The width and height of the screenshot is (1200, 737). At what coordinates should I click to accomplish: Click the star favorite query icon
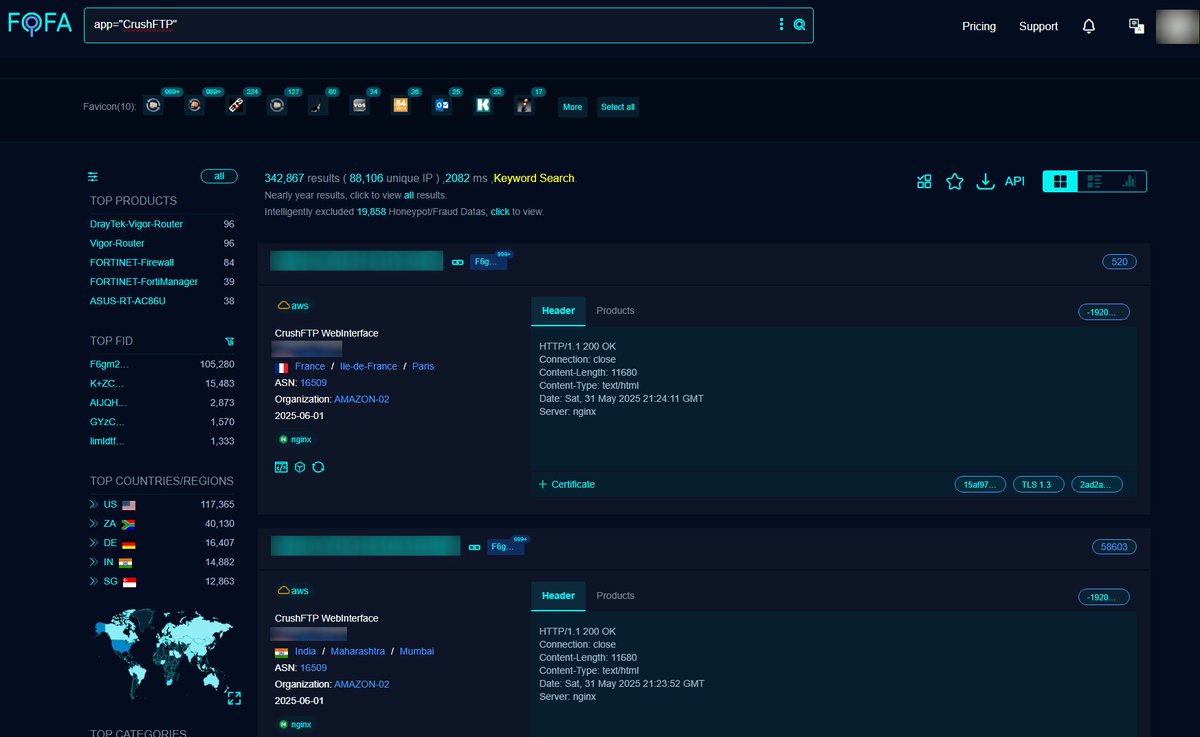pyautogui.click(x=955, y=181)
